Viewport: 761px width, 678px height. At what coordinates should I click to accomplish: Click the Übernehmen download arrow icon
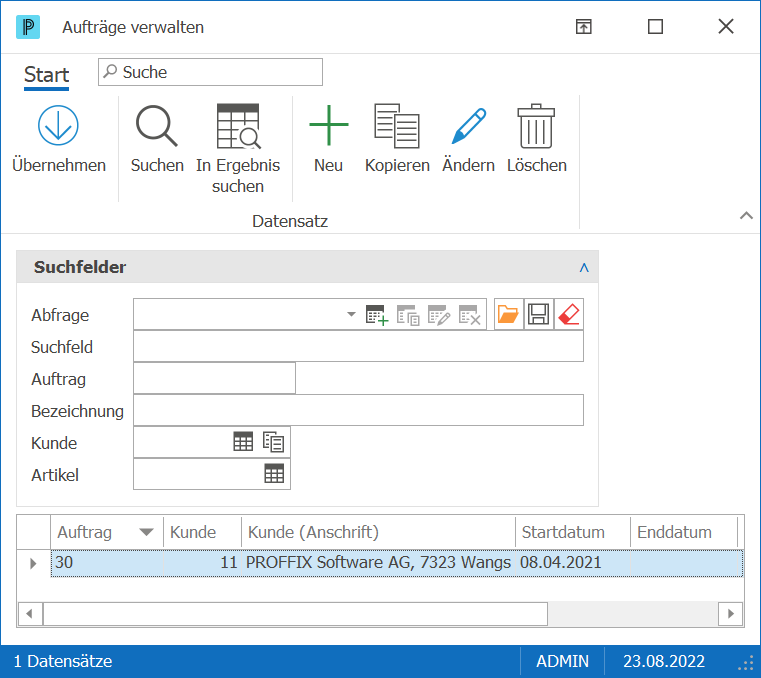[x=58, y=125]
